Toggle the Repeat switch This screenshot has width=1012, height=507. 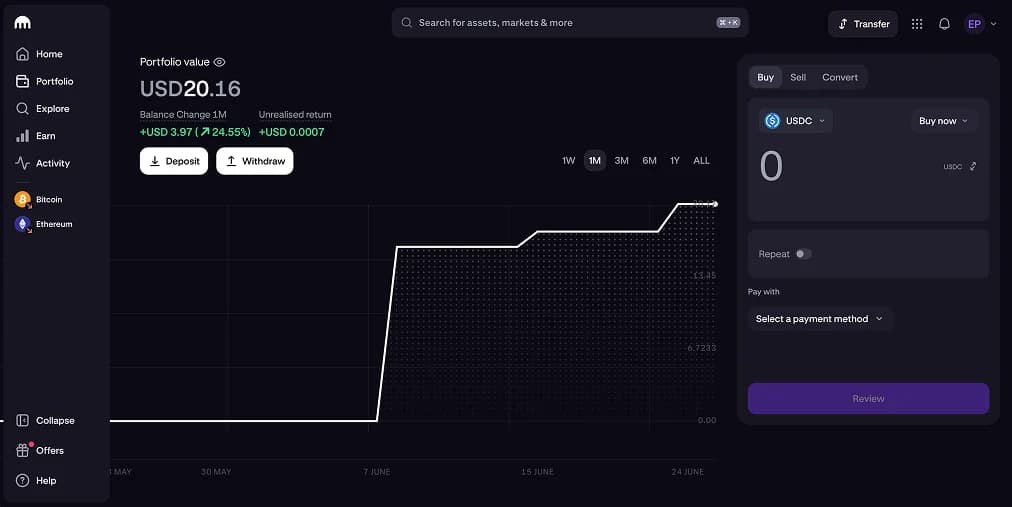803,254
